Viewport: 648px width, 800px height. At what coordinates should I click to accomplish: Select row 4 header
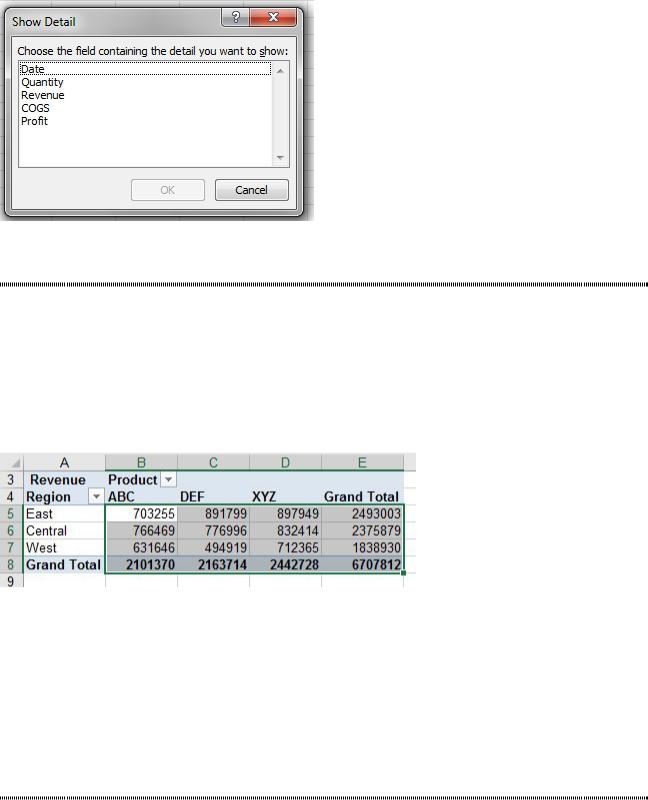11,496
